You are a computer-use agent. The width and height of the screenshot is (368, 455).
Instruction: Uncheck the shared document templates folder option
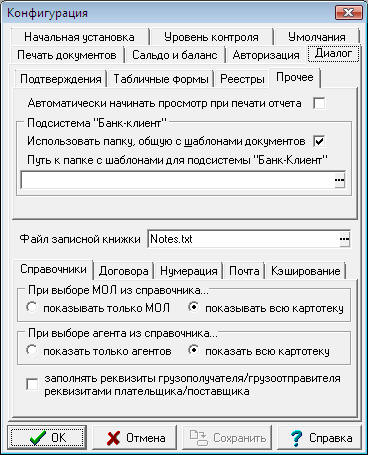coord(319,141)
